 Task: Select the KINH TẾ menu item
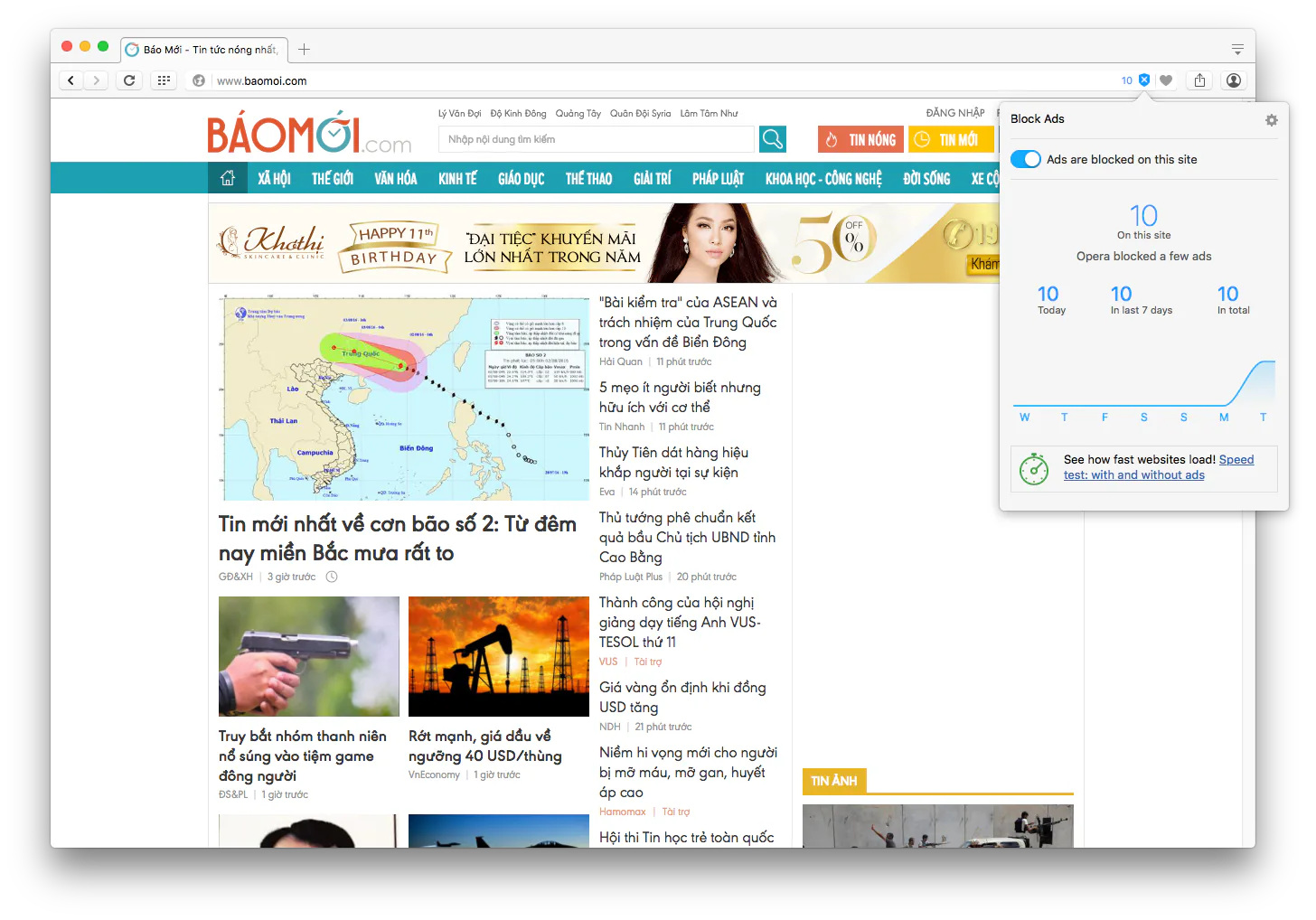click(457, 179)
